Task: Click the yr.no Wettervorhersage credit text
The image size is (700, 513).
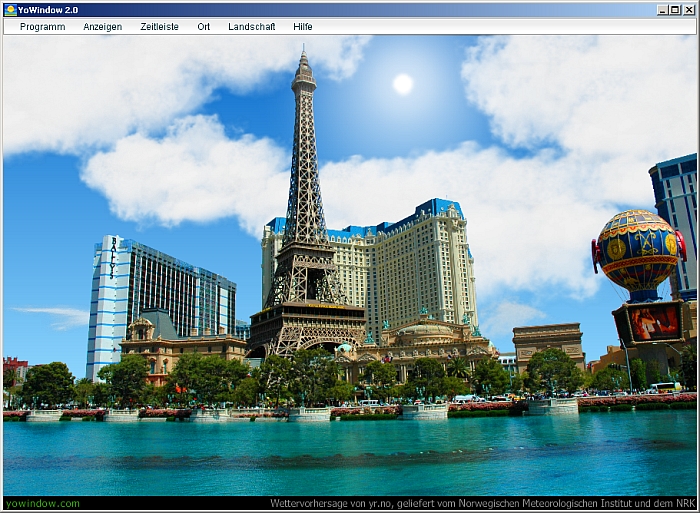Action: click(x=483, y=504)
